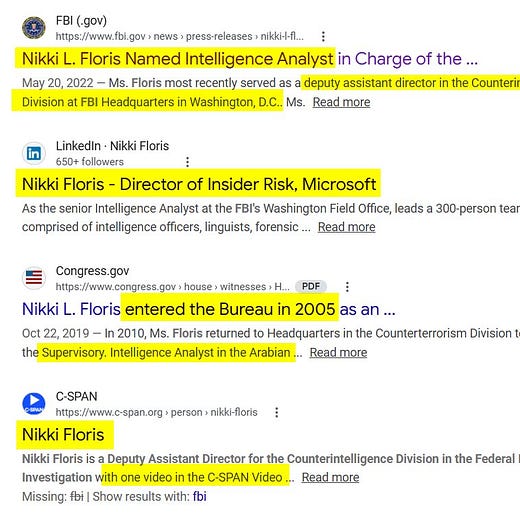The width and height of the screenshot is (520, 520).
Task: Open three-dot menu for C-SPAN result
Action: pyautogui.click(x=276, y=412)
